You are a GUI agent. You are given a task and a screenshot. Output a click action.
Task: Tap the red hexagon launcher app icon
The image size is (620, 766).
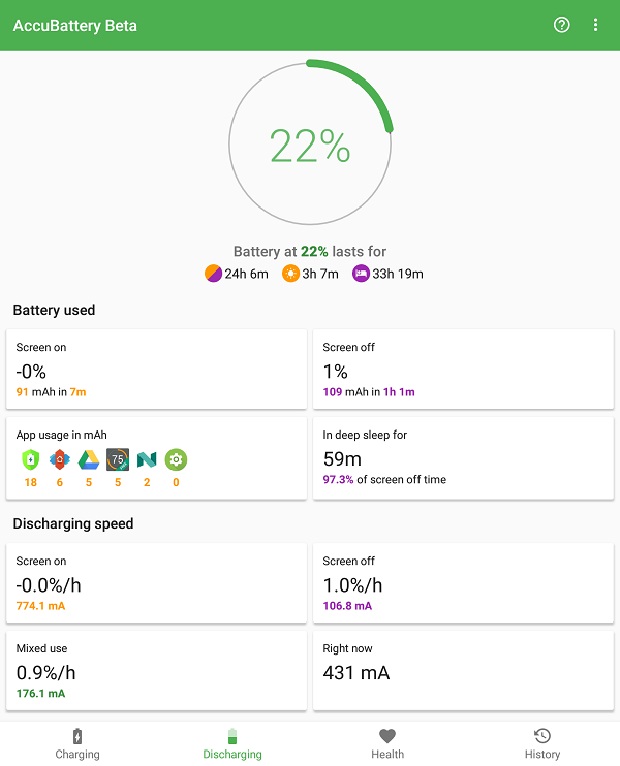click(60, 460)
